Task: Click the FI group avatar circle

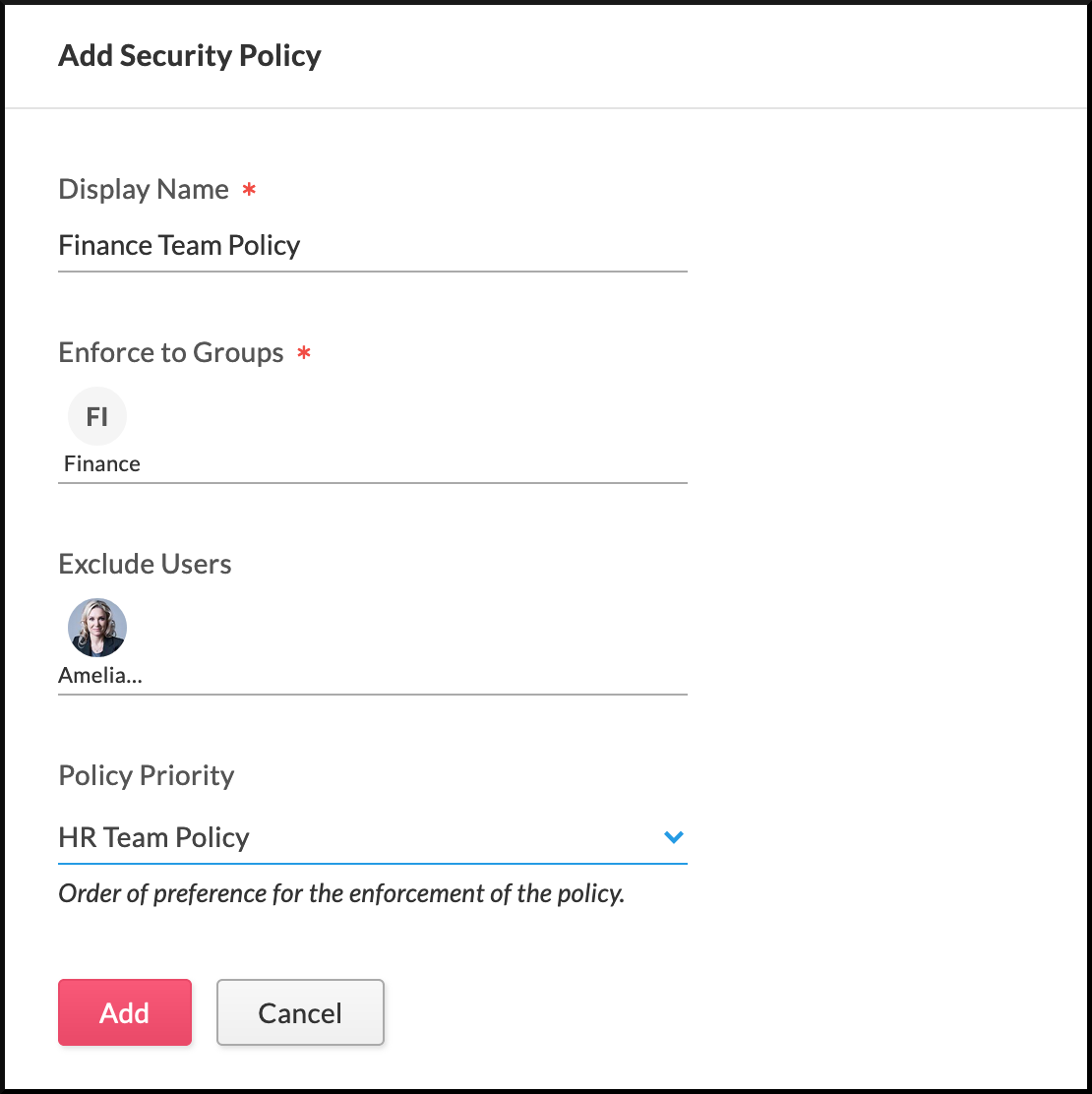Action: [97, 416]
